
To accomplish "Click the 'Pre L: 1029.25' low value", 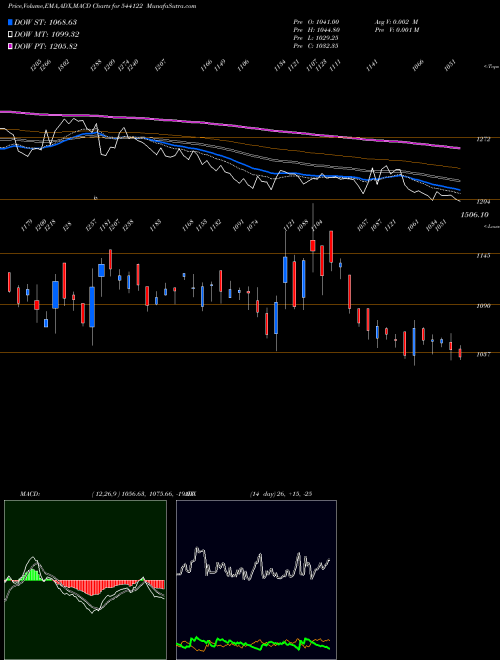I will coord(316,38).
